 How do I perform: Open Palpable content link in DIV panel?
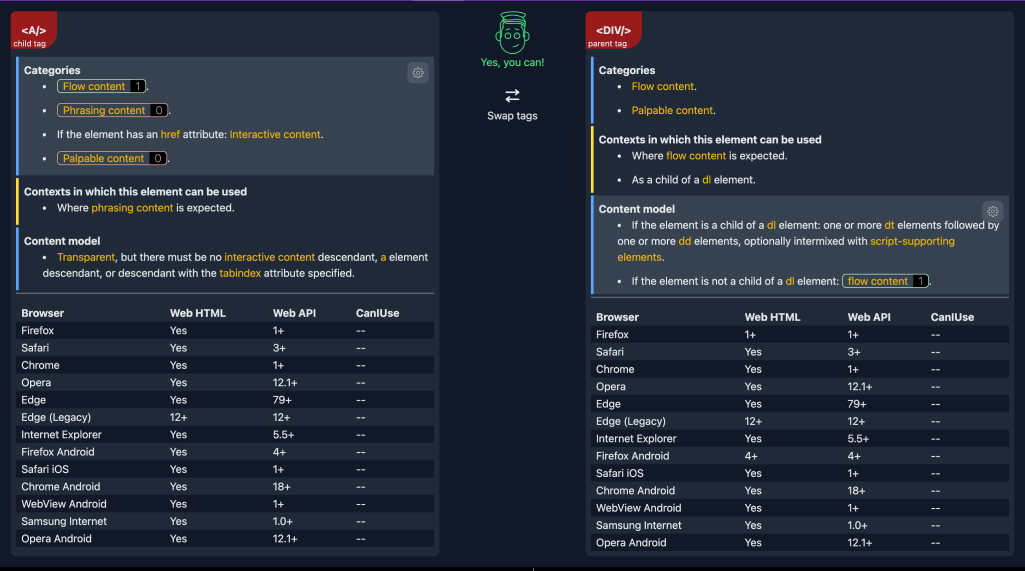[672, 111]
